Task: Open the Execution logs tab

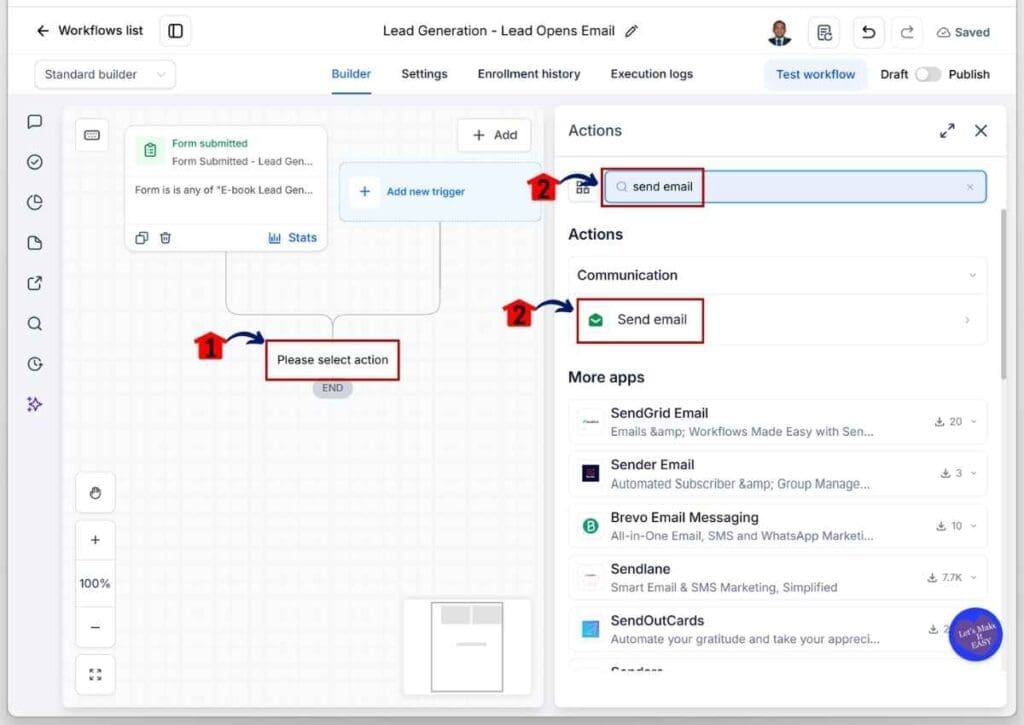Action: 651,74
